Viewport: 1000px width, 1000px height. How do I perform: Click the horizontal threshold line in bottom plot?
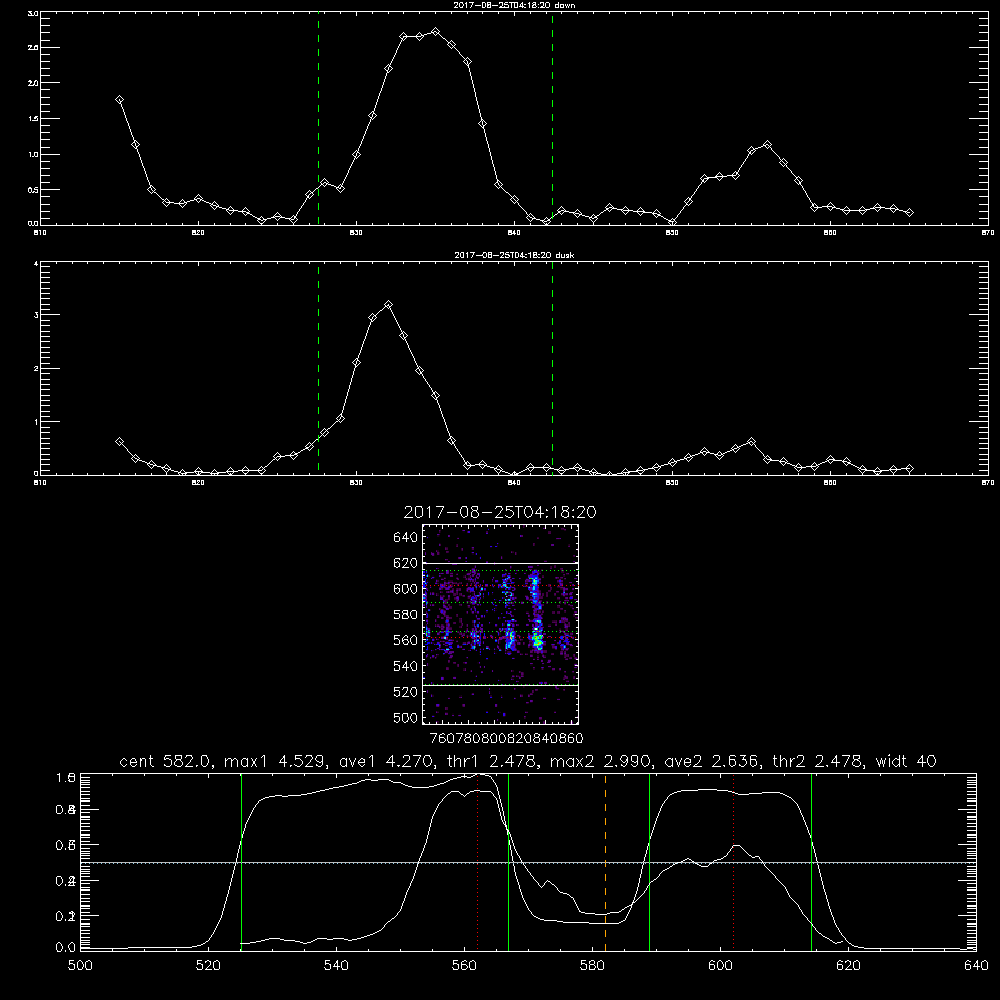tap(528, 863)
